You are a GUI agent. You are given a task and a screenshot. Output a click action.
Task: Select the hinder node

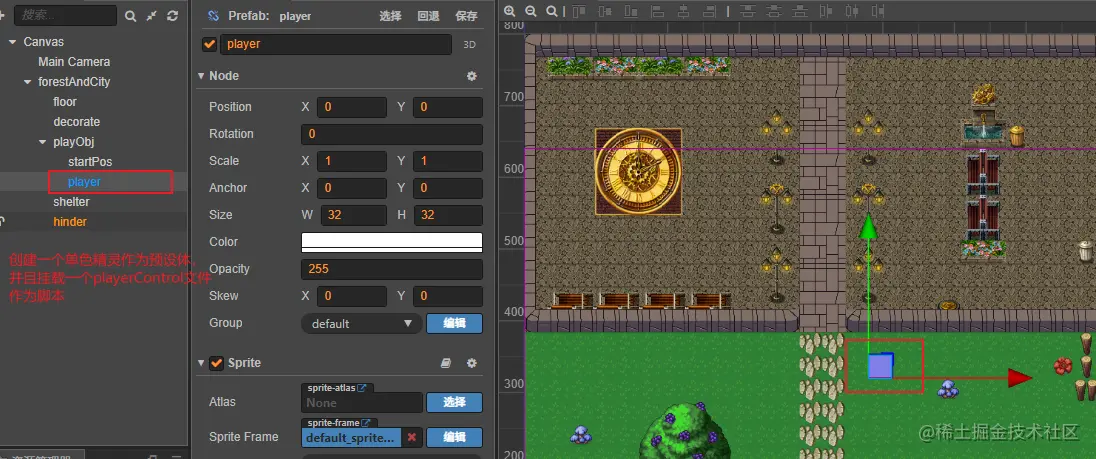(x=70, y=221)
